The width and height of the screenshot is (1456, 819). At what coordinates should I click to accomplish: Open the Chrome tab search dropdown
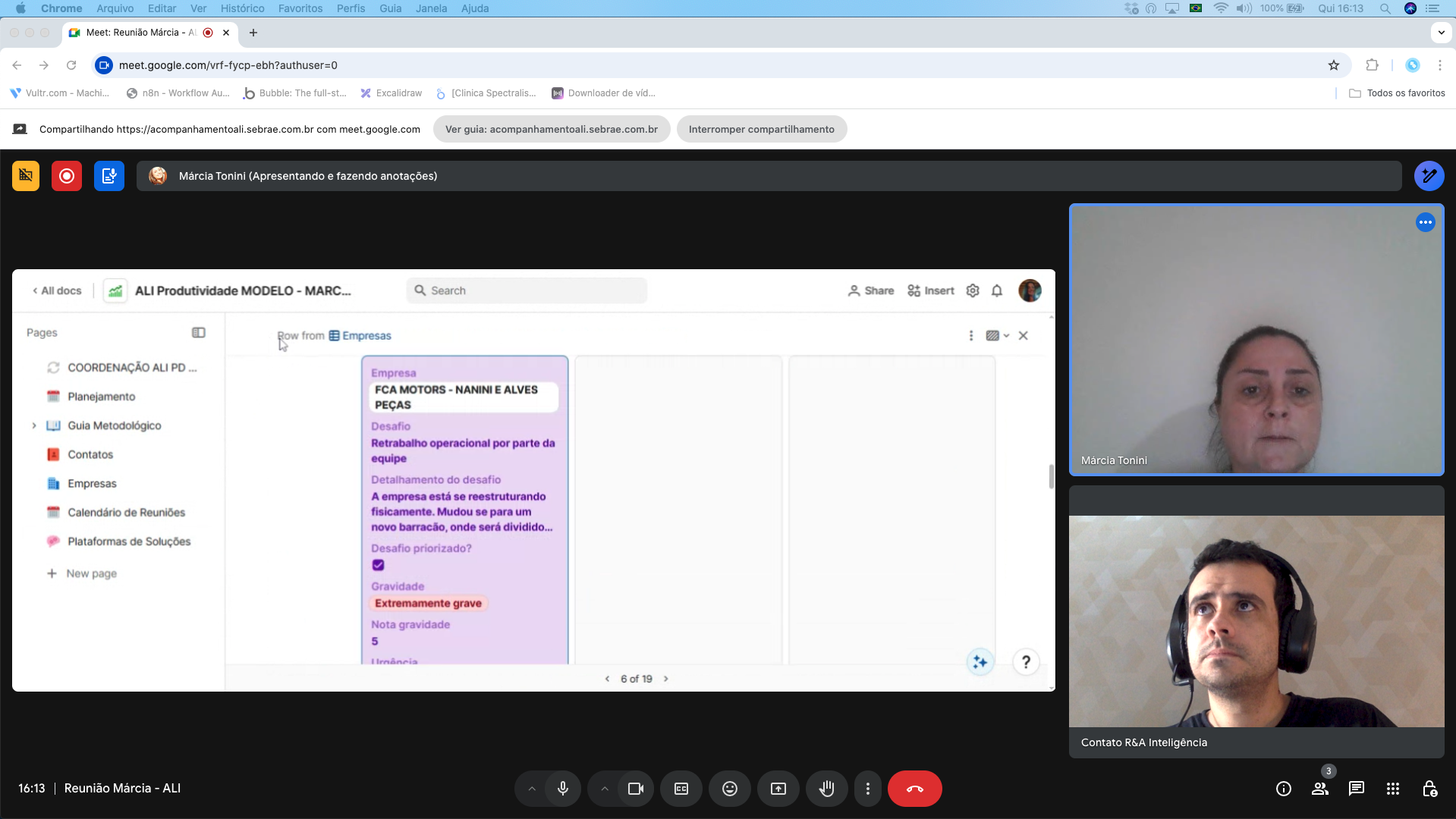1441,33
